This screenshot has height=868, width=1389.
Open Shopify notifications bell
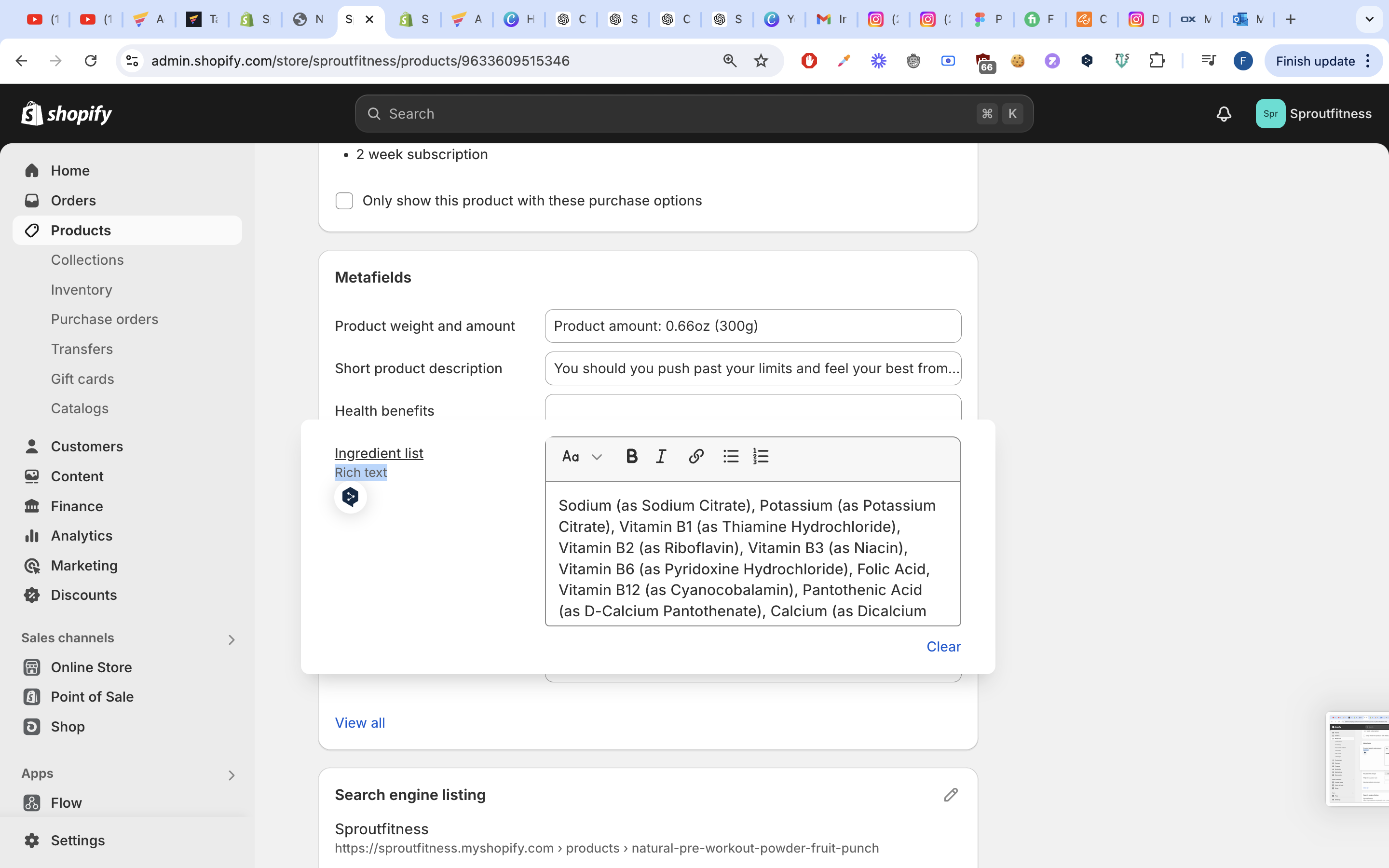click(1224, 114)
